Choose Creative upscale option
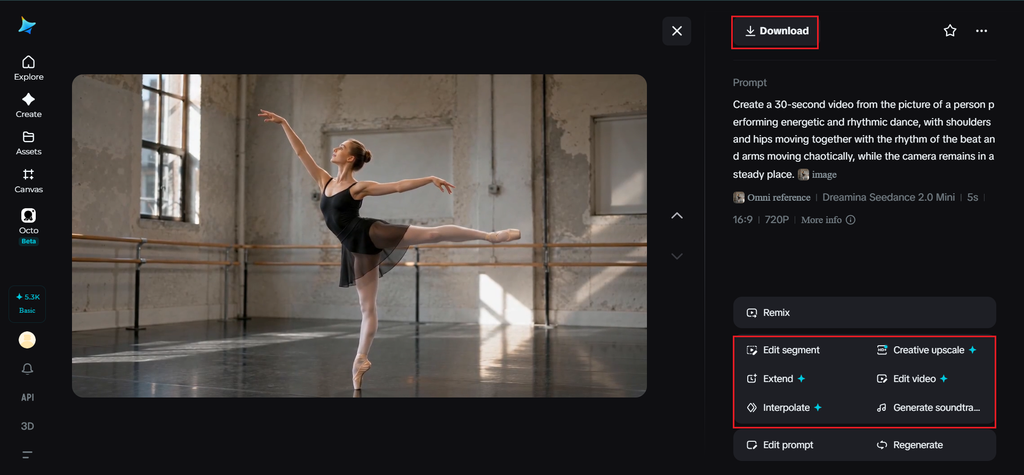Image resolution: width=1024 pixels, height=475 pixels. [x=926, y=350]
